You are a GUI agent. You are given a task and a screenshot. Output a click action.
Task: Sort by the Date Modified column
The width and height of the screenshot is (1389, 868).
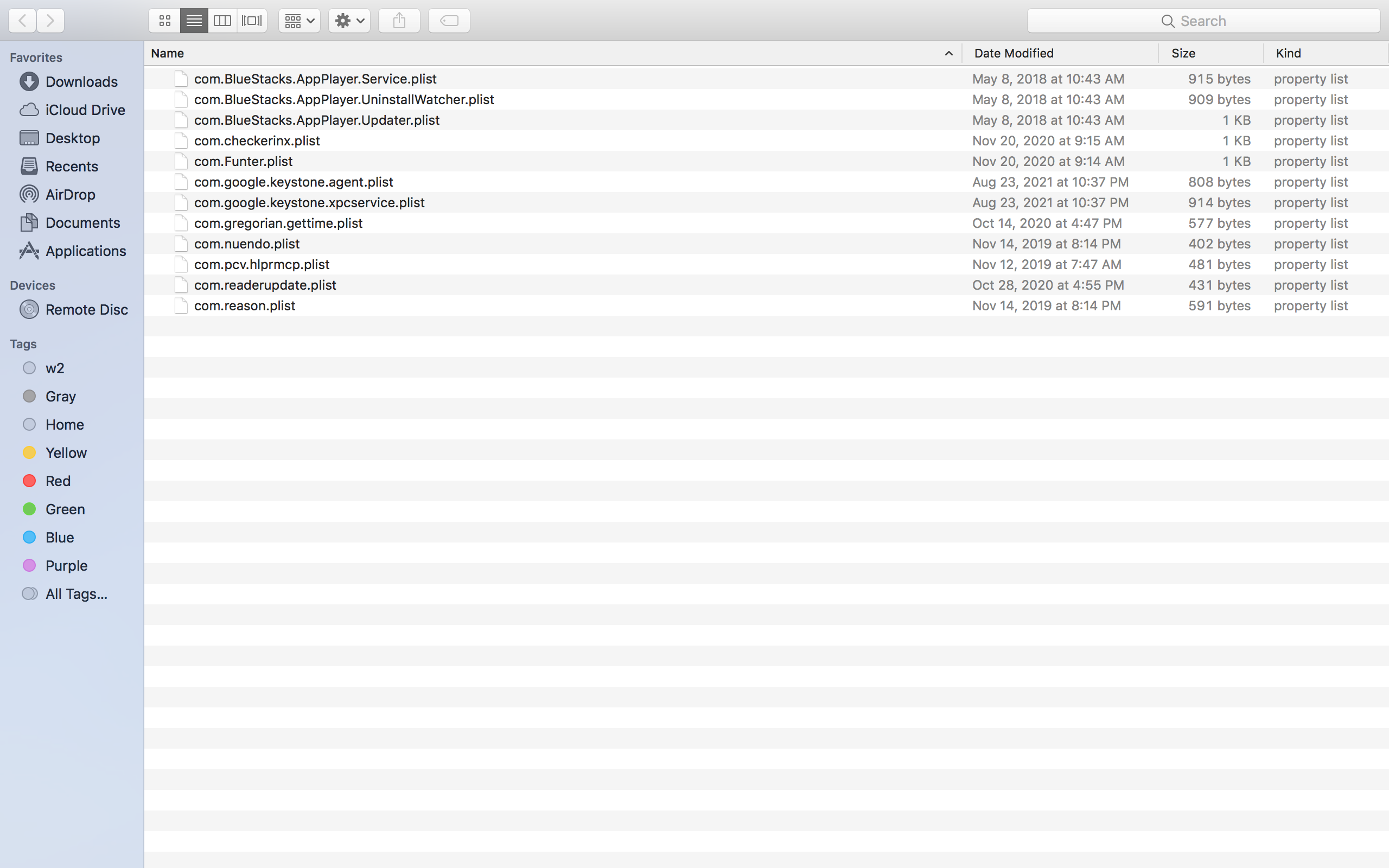pos(1014,53)
